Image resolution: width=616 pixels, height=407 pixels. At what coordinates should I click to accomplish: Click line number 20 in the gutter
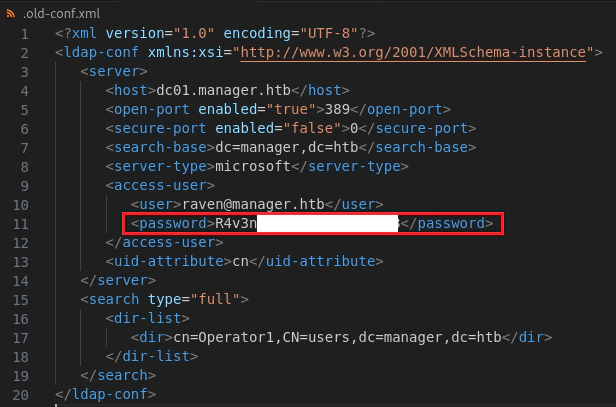click(22, 395)
